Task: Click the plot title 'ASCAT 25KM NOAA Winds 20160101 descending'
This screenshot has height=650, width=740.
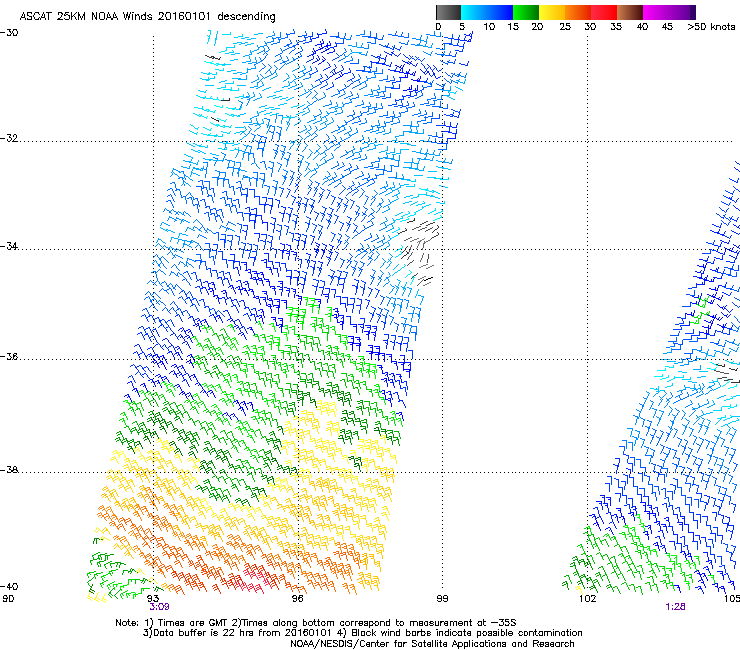Action: pyautogui.click(x=147, y=17)
